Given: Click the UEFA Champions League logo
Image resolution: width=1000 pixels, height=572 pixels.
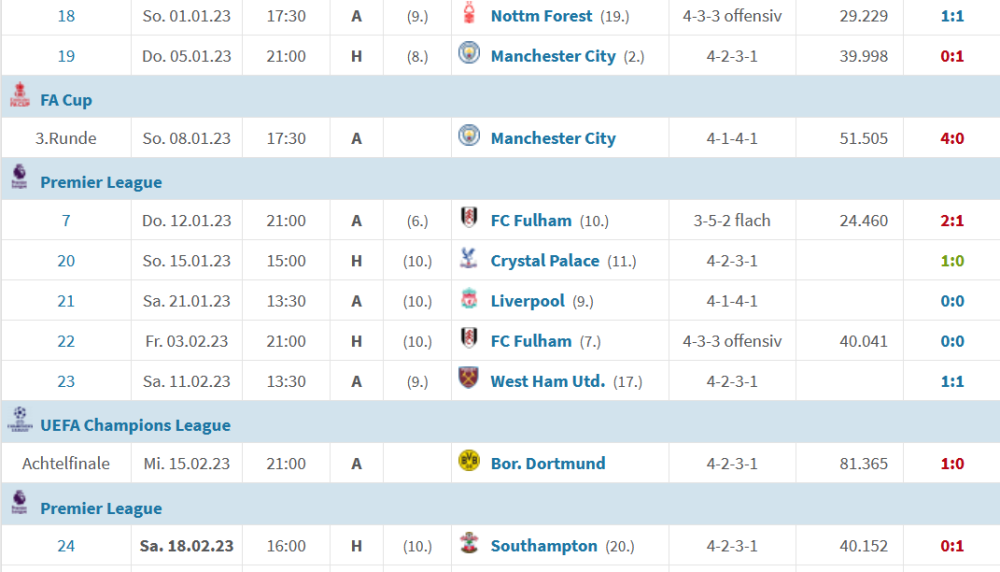Looking at the screenshot, I should tap(19, 422).
